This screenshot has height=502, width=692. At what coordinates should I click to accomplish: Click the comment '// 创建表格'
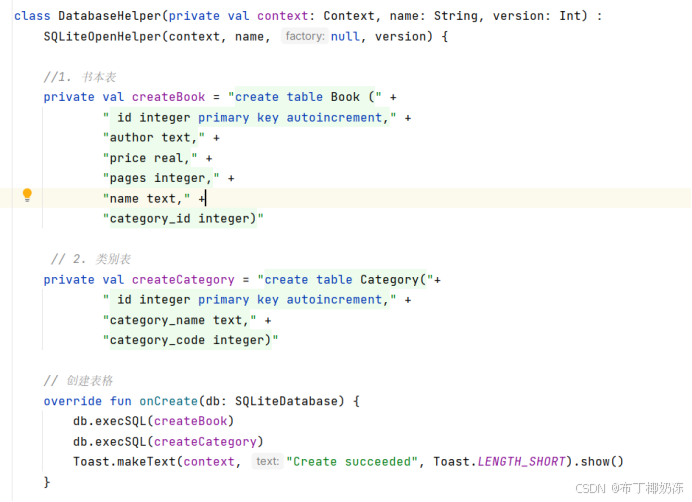[x=78, y=381]
